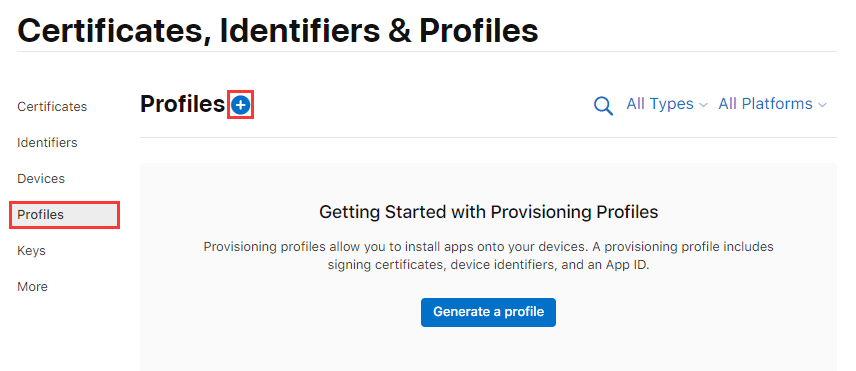856x371 pixels.
Task: Navigate to Keys in the sidebar
Action: coord(31,250)
